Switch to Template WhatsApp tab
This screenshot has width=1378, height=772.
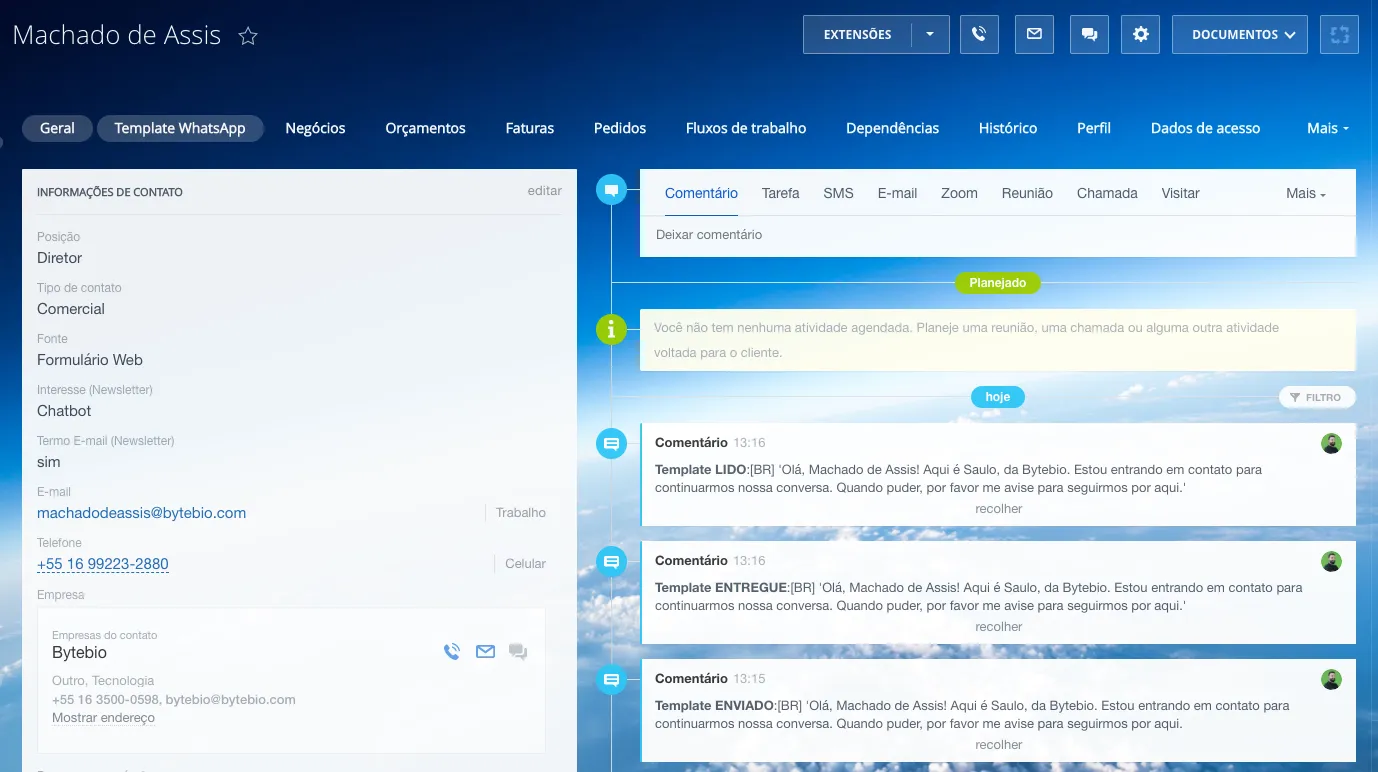pos(180,128)
